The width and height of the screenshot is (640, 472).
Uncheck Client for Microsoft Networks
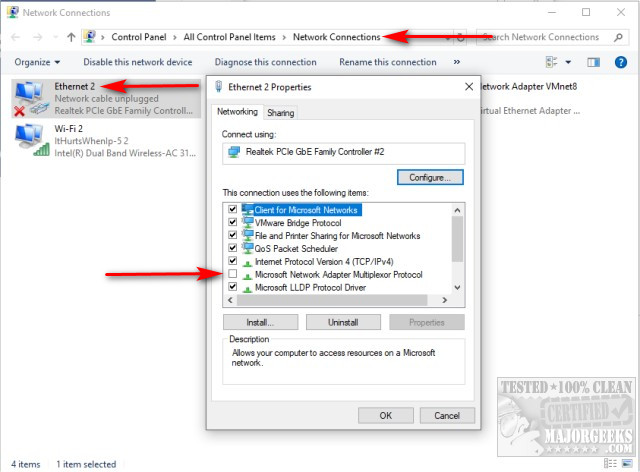click(233, 209)
